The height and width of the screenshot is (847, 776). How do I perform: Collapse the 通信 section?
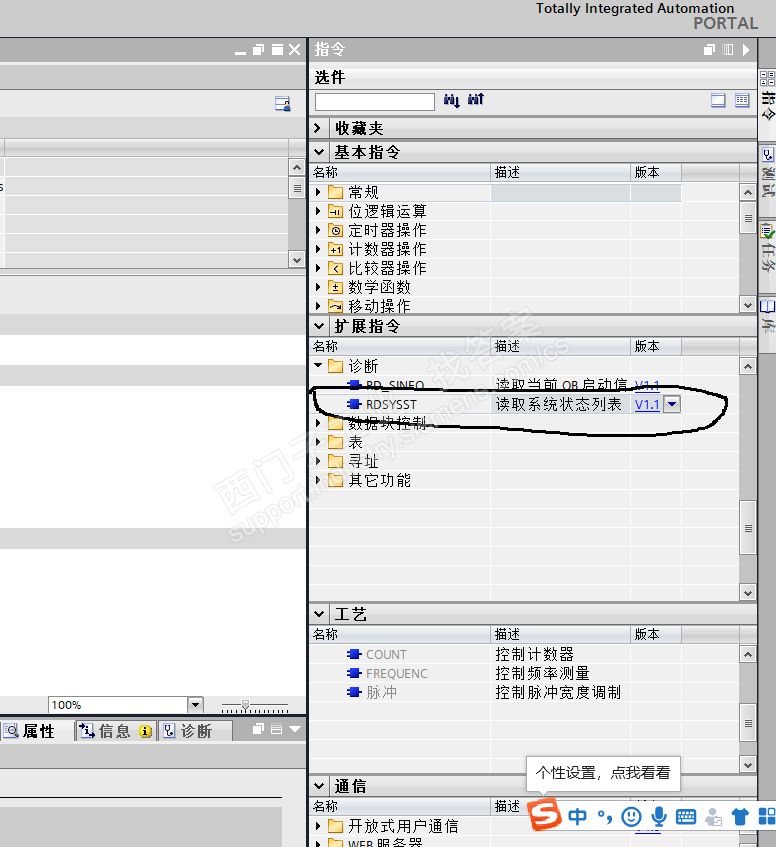coord(319,785)
